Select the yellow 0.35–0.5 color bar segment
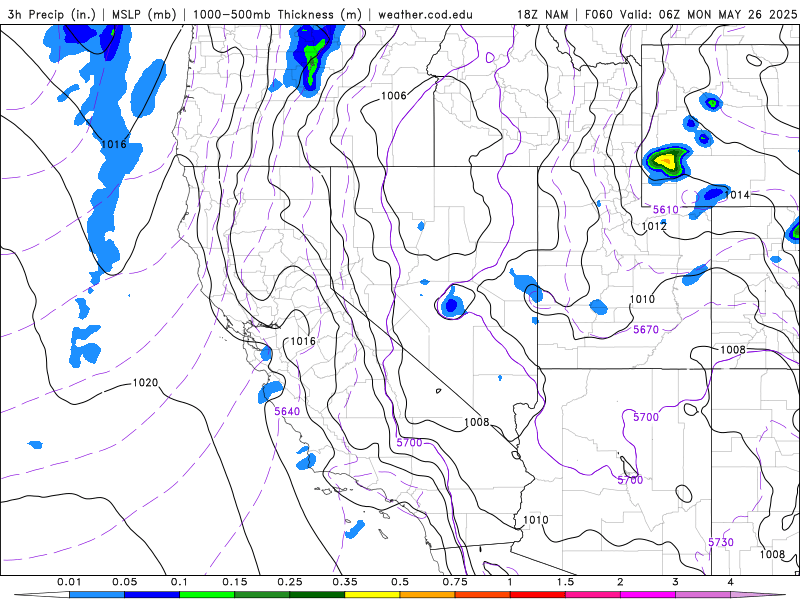The height and width of the screenshot is (600, 800). tap(372, 595)
